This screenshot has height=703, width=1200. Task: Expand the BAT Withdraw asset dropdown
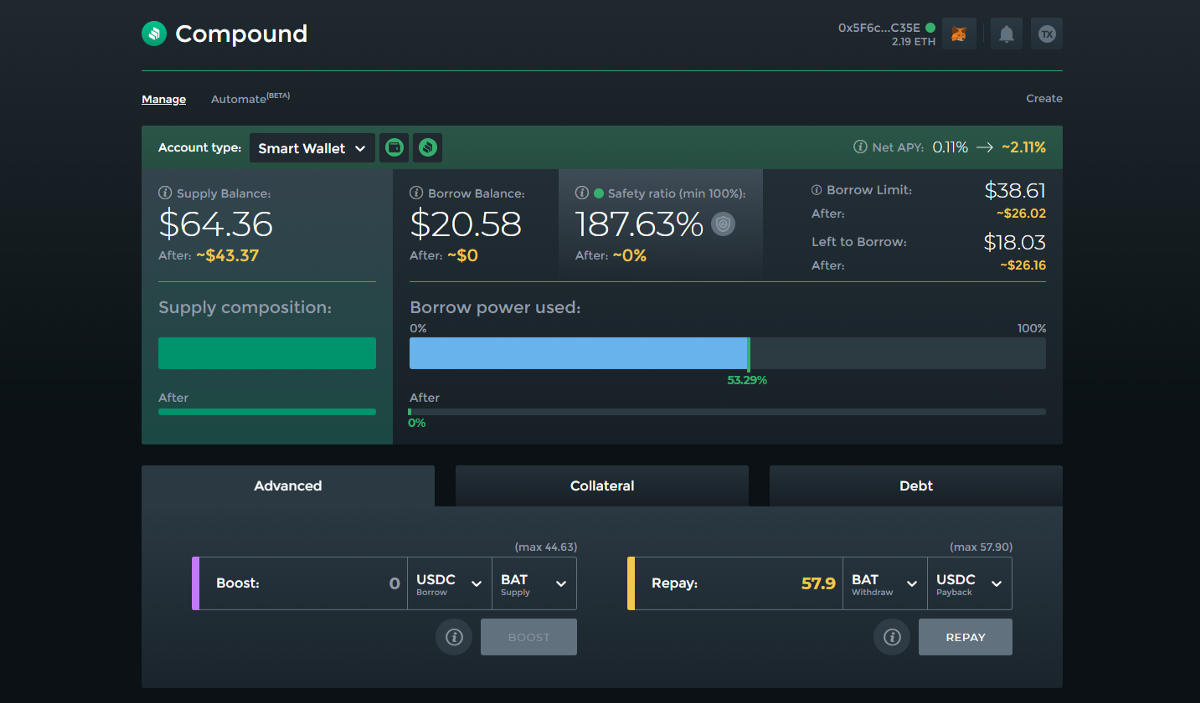(x=885, y=583)
